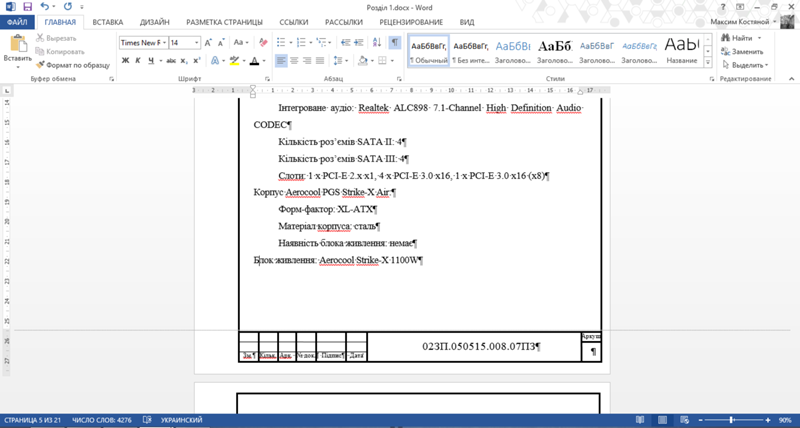
Task: Apply yellow text highlight color
Action: click(234, 61)
